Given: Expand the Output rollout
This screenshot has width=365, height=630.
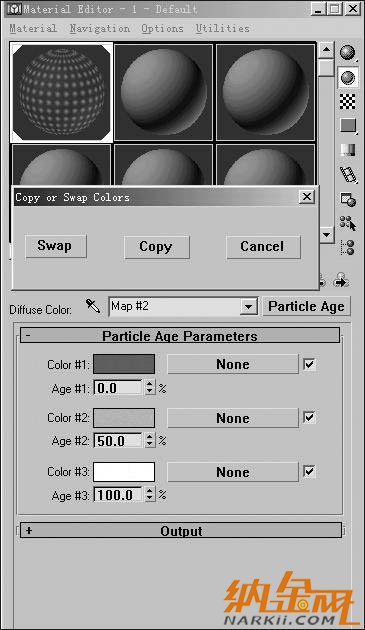Looking at the screenshot, I should pos(181,531).
